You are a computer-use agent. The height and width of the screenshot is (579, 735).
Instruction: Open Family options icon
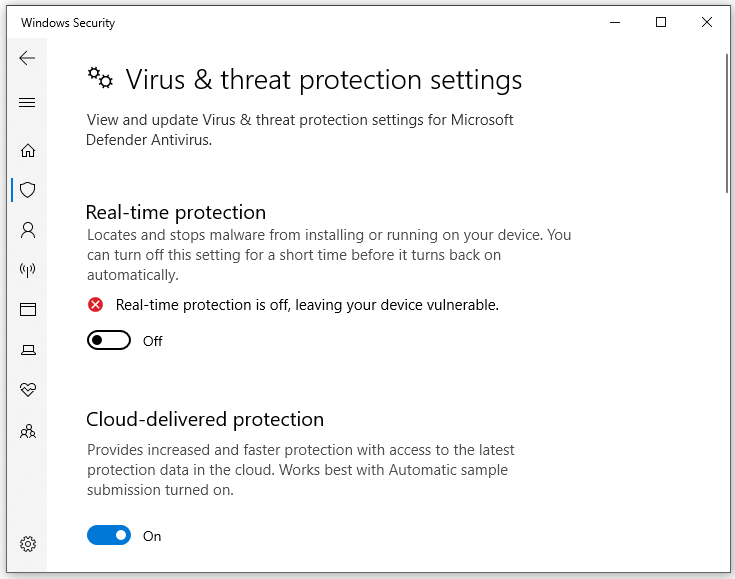point(28,431)
